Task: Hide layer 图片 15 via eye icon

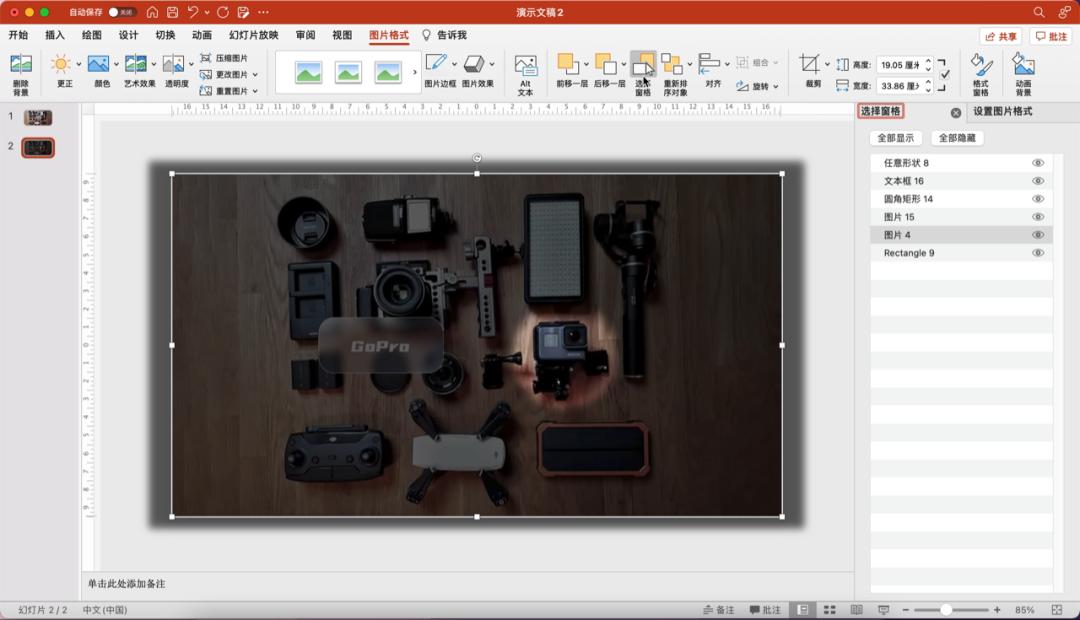Action: point(1038,217)
